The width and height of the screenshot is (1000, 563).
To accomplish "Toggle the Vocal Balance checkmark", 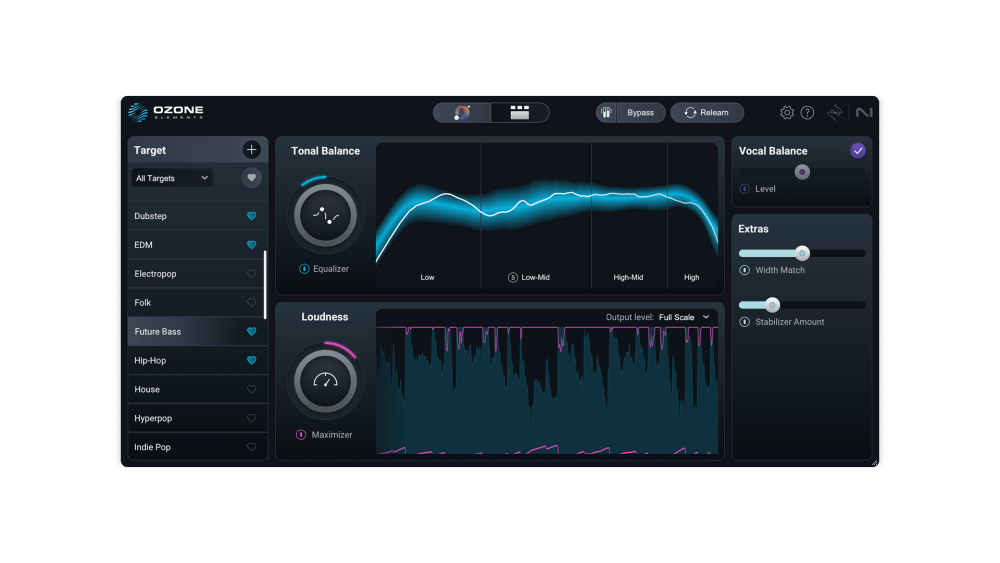I will pos(858,150).
